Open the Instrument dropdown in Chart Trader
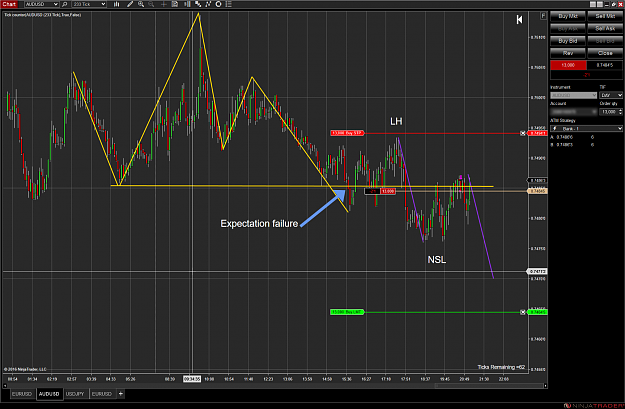The height and width of the screenshot is (409, 625). pos(573,95)
